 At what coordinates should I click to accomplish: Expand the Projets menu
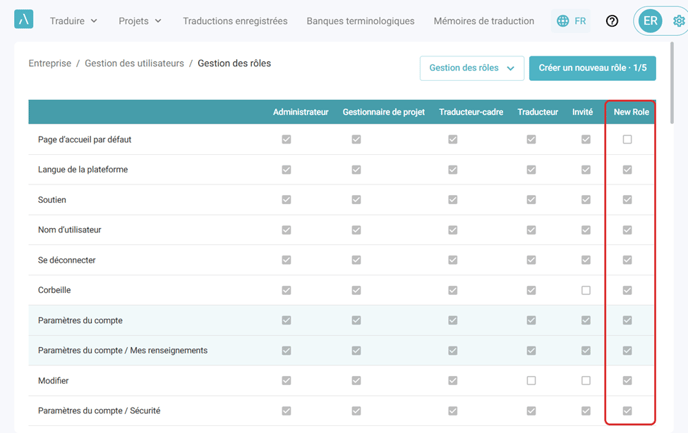click(140, 21)
